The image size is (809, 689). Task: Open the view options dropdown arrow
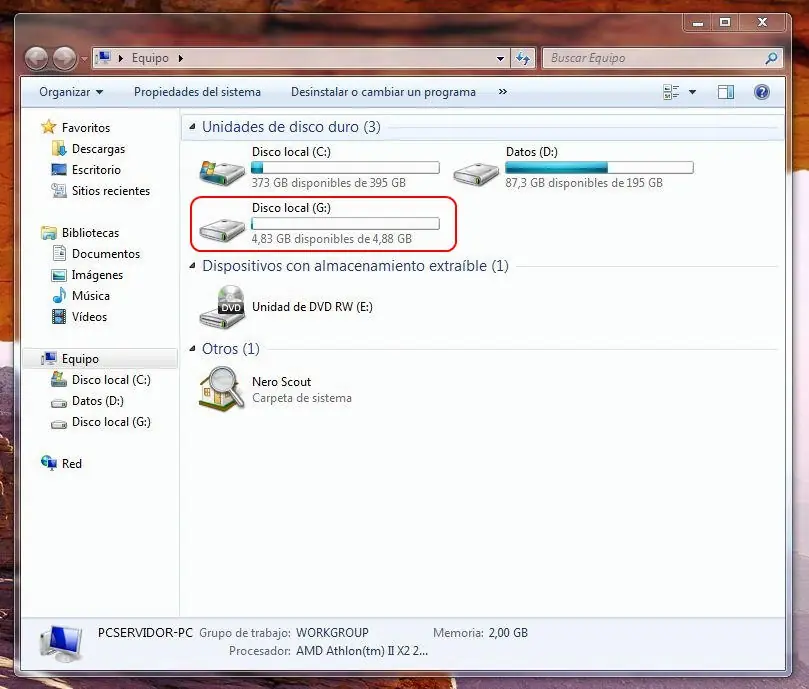click(692, 92)
